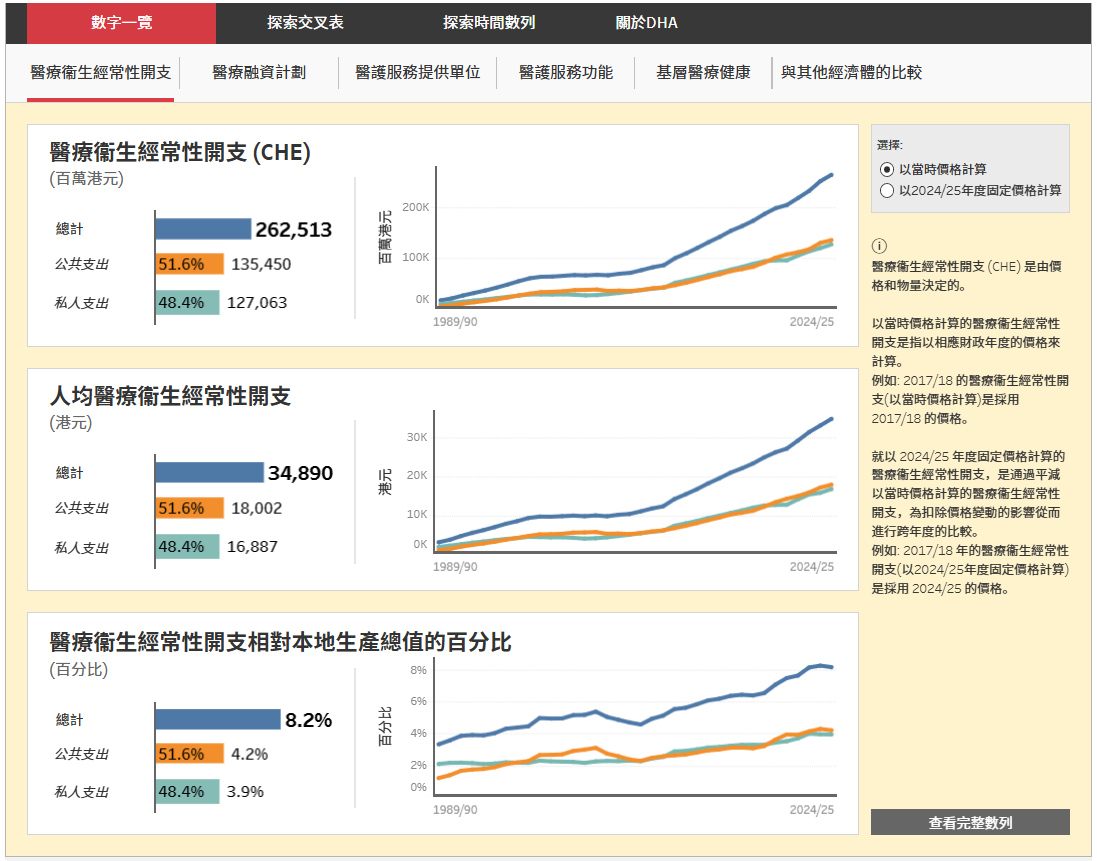
Task: Click orange 公共支出 bar showing 135,450
Action: point(190,264)
